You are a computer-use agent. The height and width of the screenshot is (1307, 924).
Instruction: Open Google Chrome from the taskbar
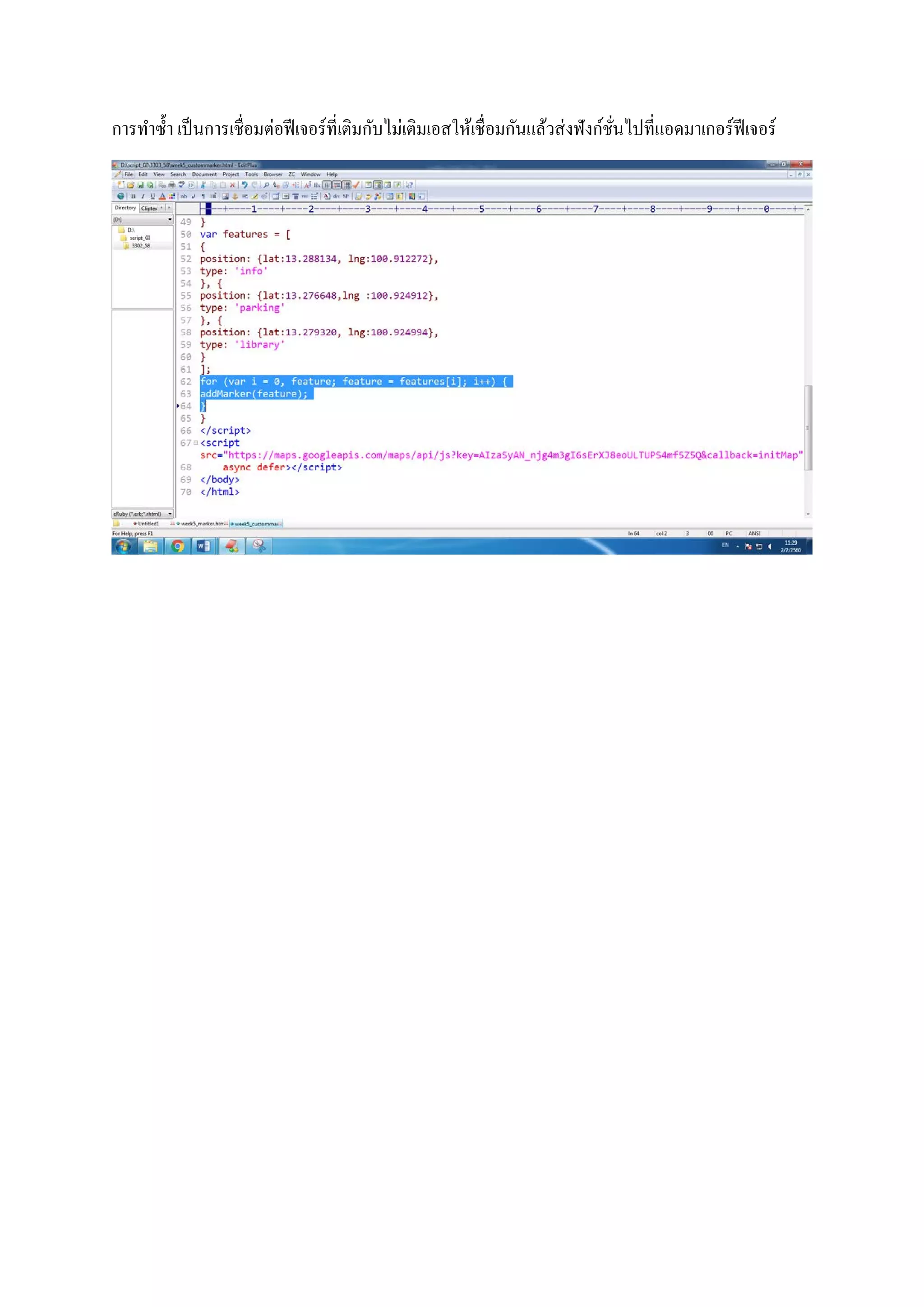[177, 547]
